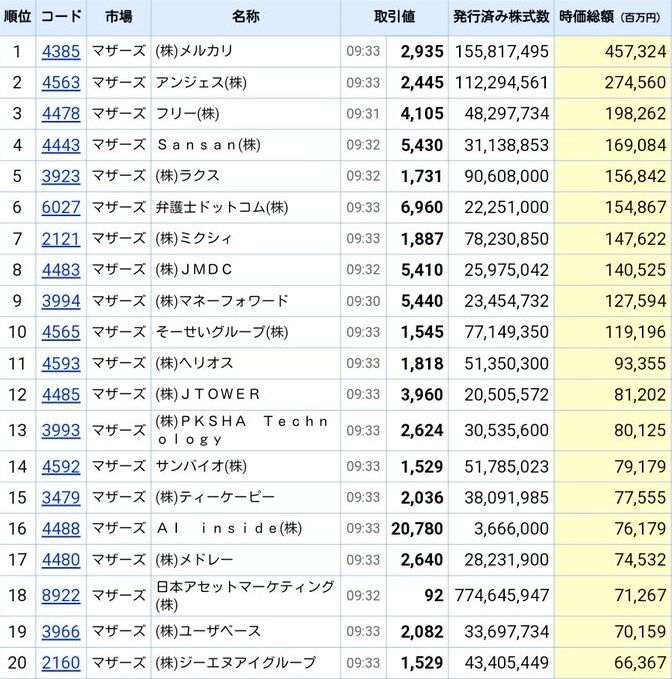This screenshot has width=672, height=679.
Task: Select company name (株)ラクス
Action: click(187, 176)
